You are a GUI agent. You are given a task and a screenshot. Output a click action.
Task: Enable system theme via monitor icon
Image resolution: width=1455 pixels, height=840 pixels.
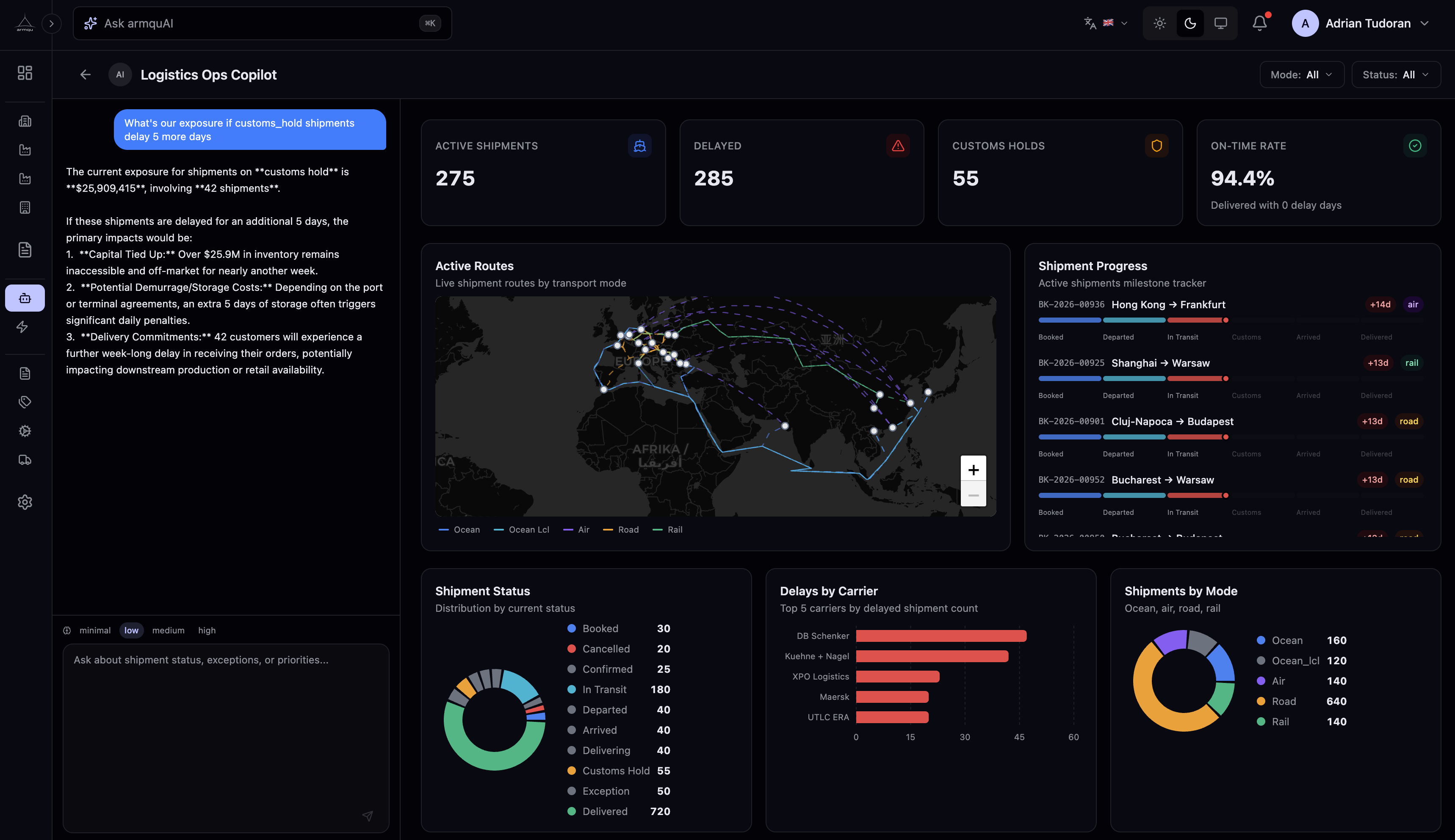click(1221, 23)
